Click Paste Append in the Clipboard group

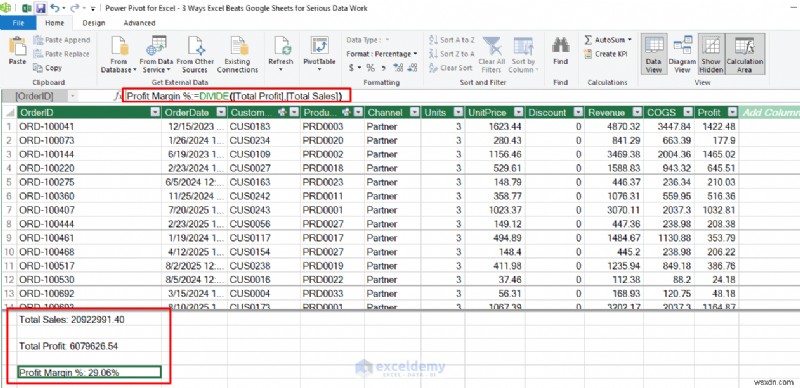pos(62,40)
